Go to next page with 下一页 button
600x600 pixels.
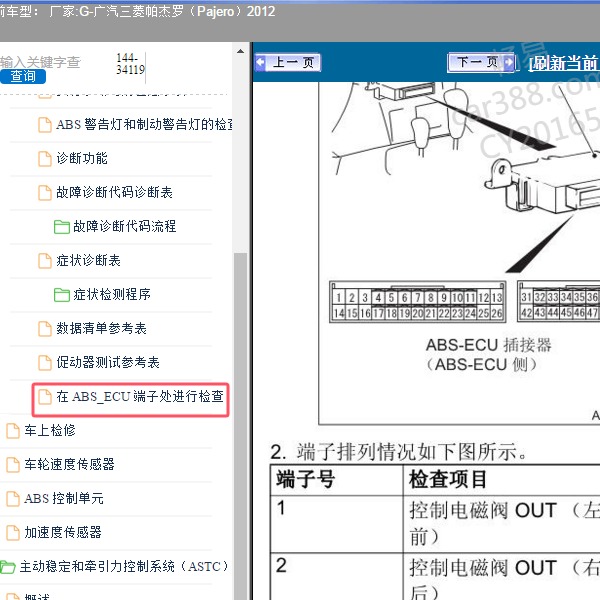481,62
